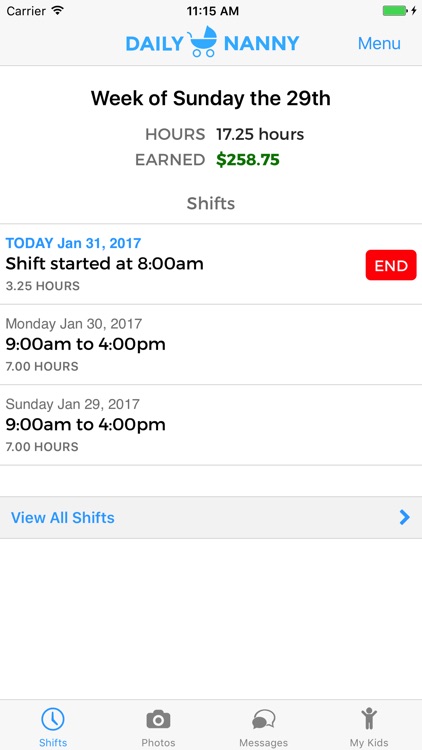The width and height of the screenshot is (422, 750).
Task: Open View All Shifts link
Action: (211, 518)
